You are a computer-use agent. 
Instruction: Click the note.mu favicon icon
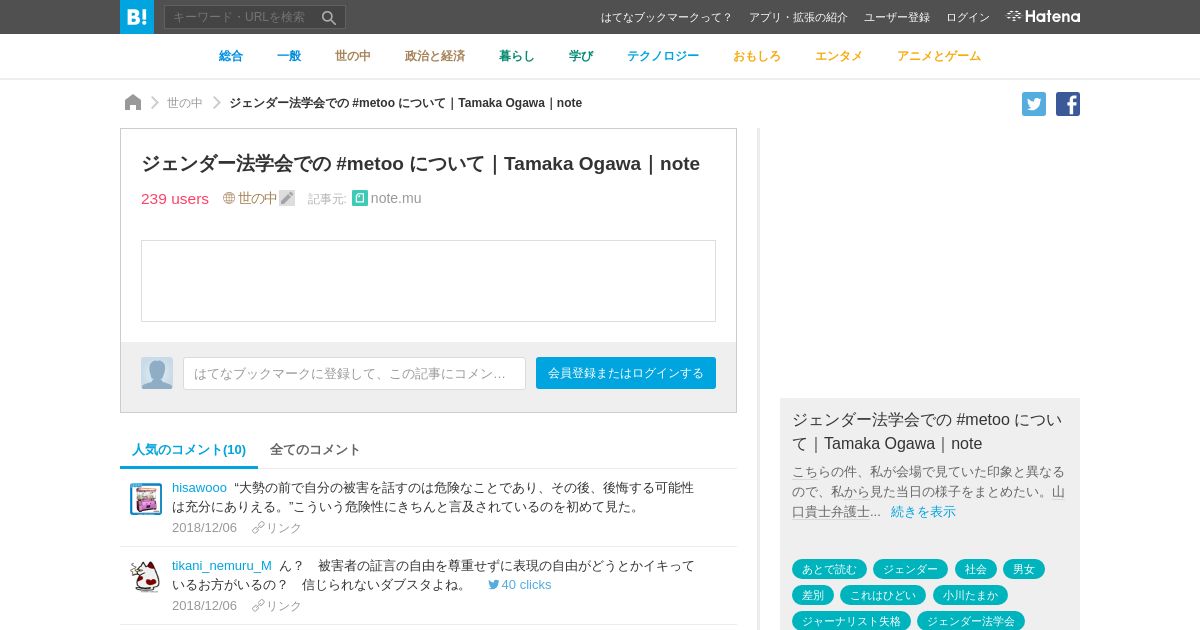click(360, 198)
